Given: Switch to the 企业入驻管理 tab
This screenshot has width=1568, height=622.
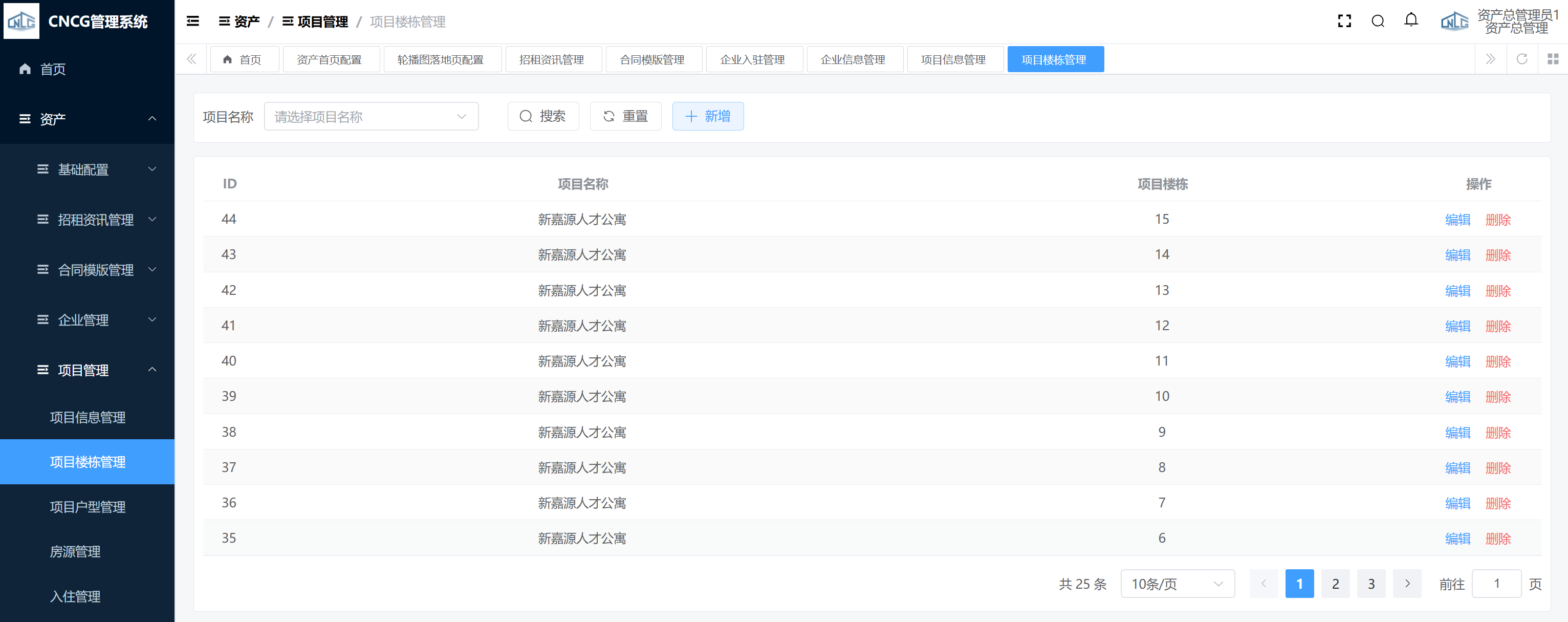Looking at the screenshot, I should (x=753, y=60).
